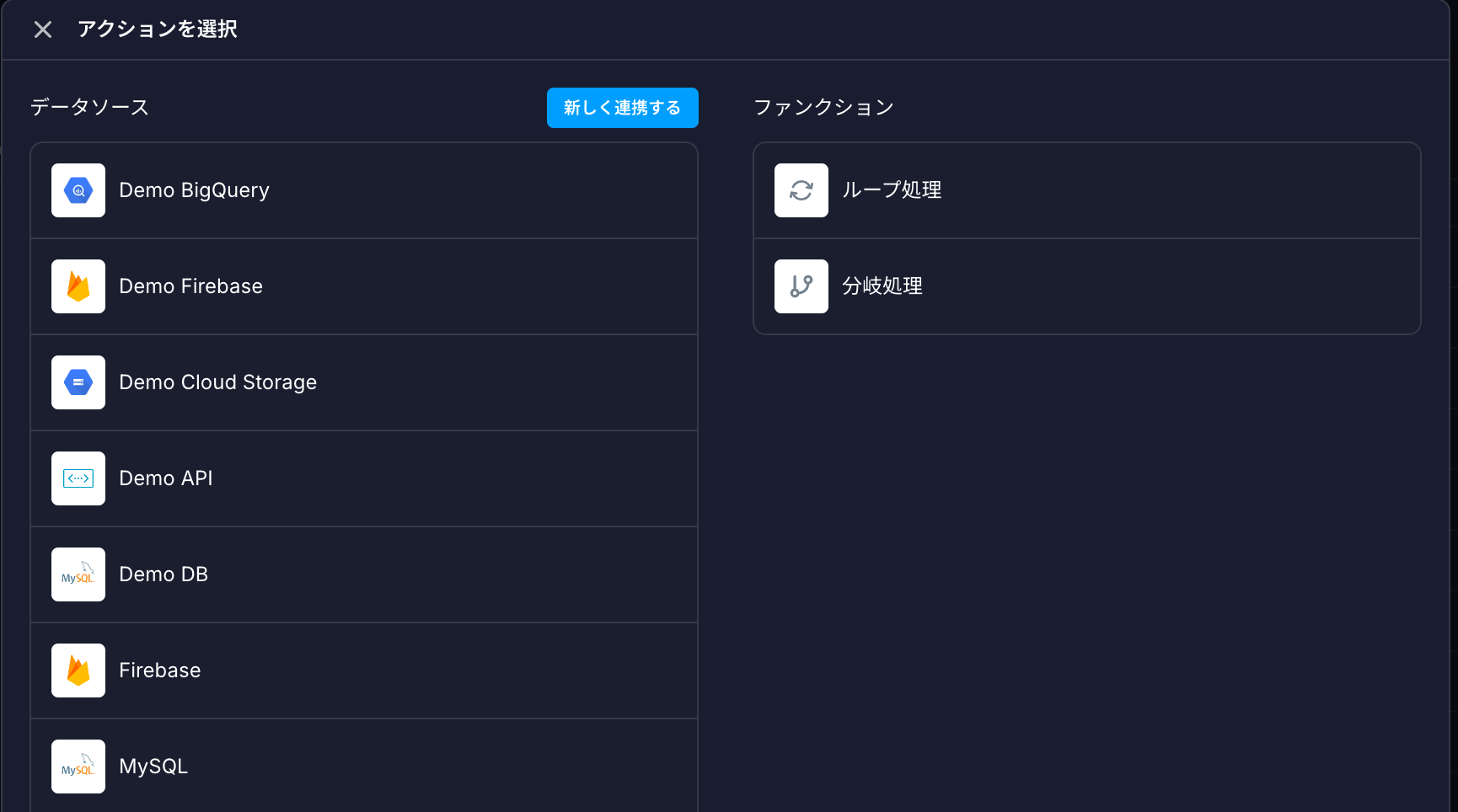
Task: Click the loop arrows icon for ループ処理
Action: (x=801, y=190)
